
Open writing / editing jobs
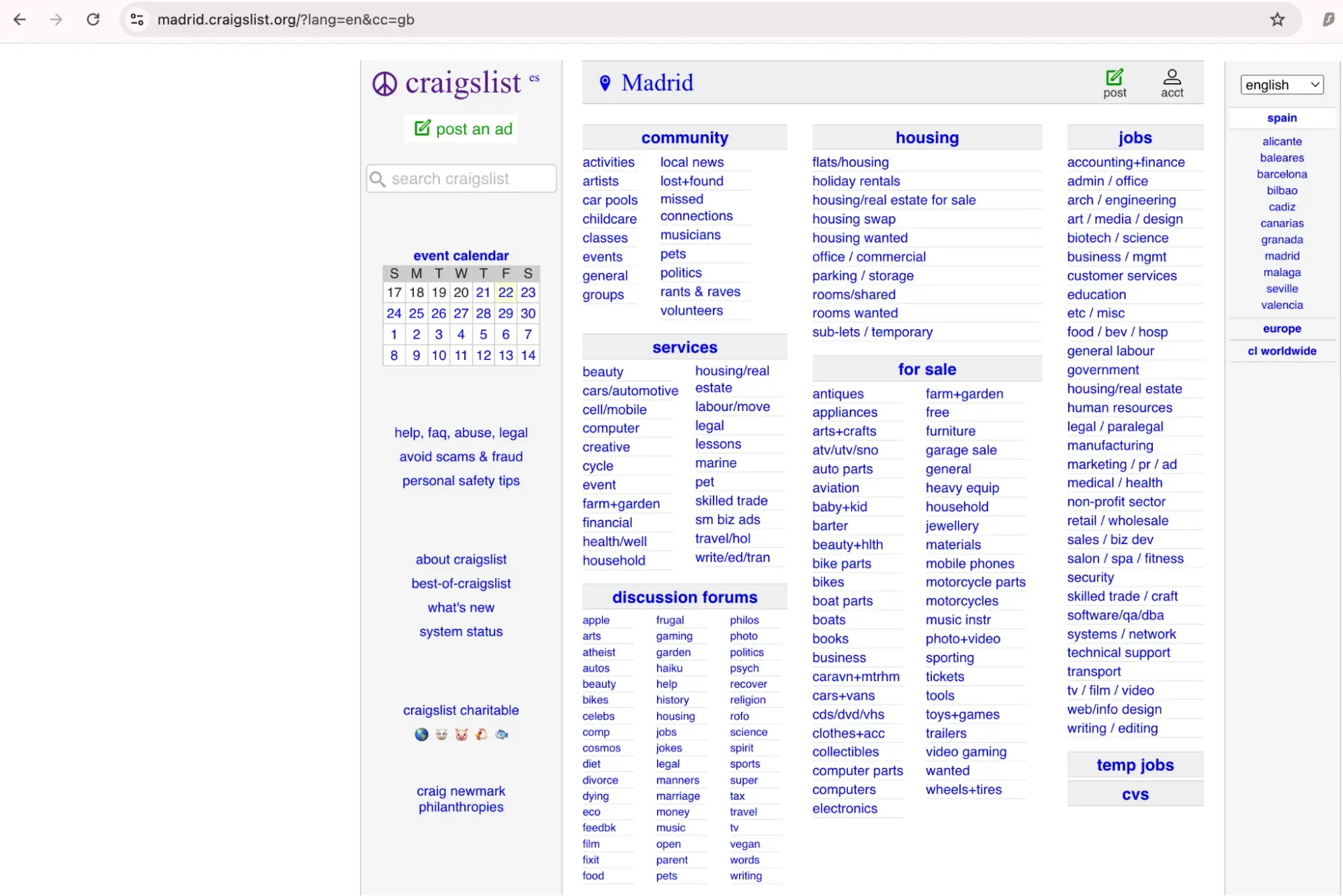[1112, 728]
